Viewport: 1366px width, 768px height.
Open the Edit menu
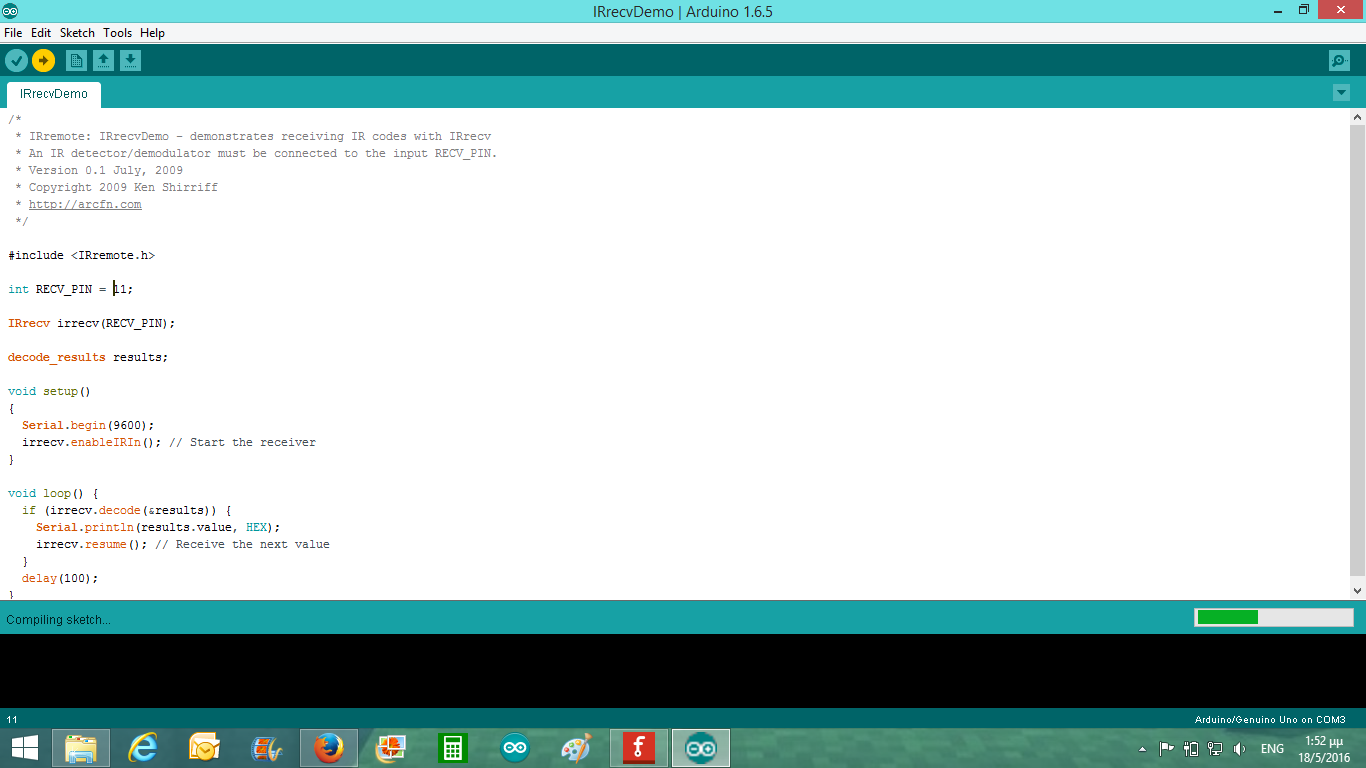pos(41,33)
